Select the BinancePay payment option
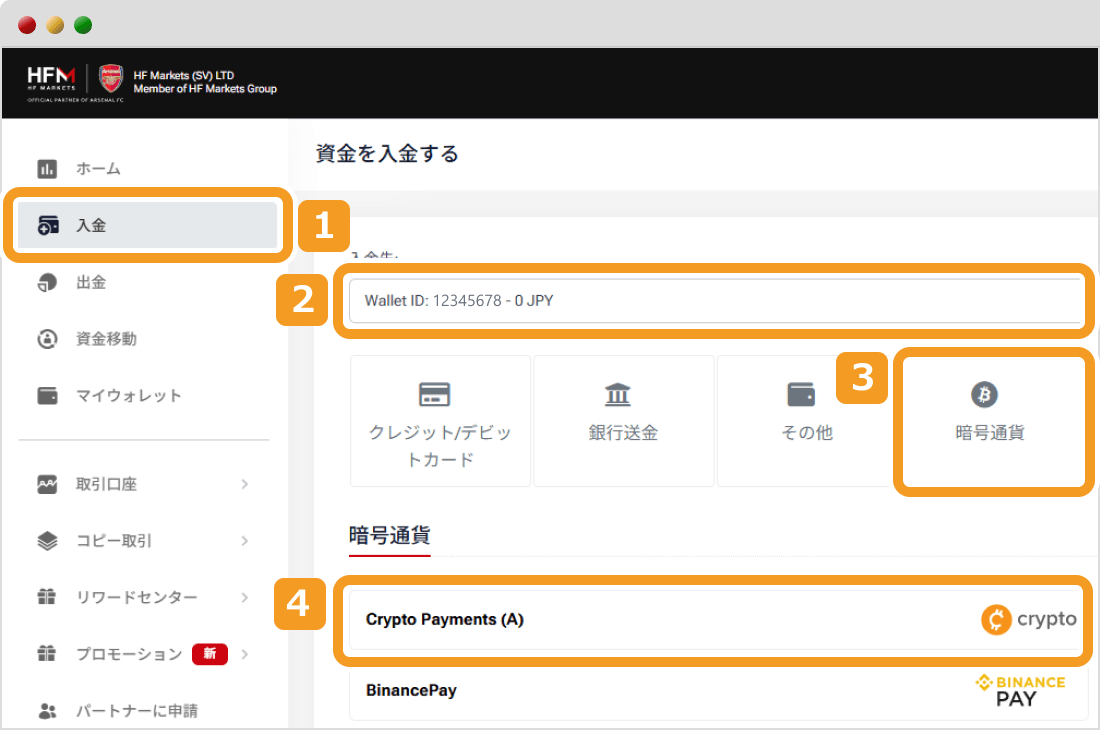1100x730 pixels. tap(600, 690)
